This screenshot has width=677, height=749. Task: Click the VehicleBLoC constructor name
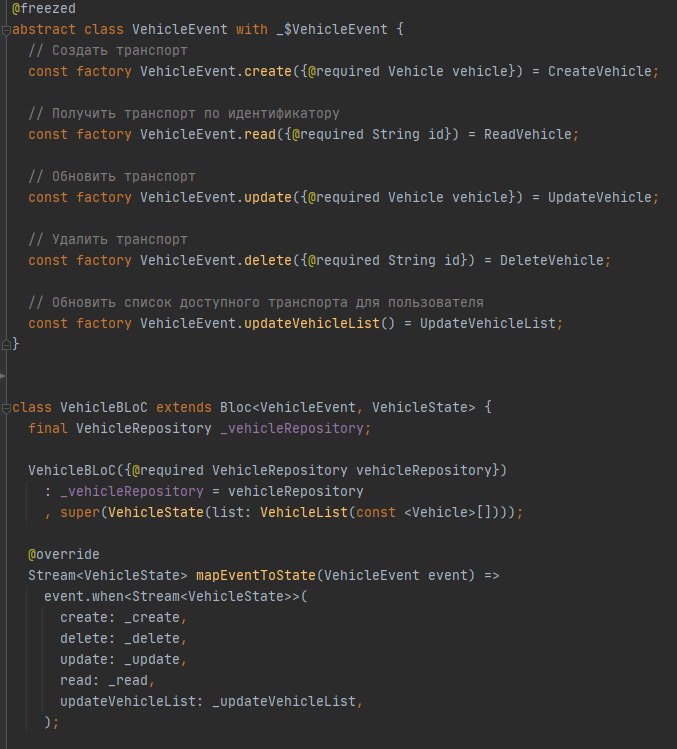72,471
